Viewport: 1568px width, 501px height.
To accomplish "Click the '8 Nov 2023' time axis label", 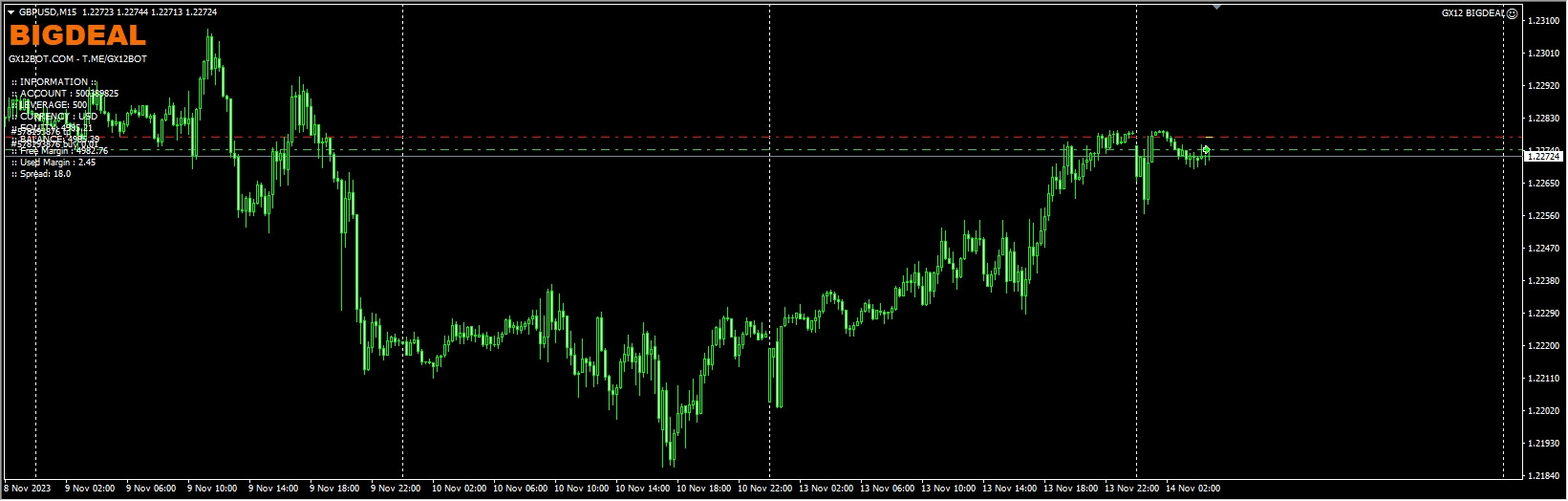I will (x=27, y=489).
